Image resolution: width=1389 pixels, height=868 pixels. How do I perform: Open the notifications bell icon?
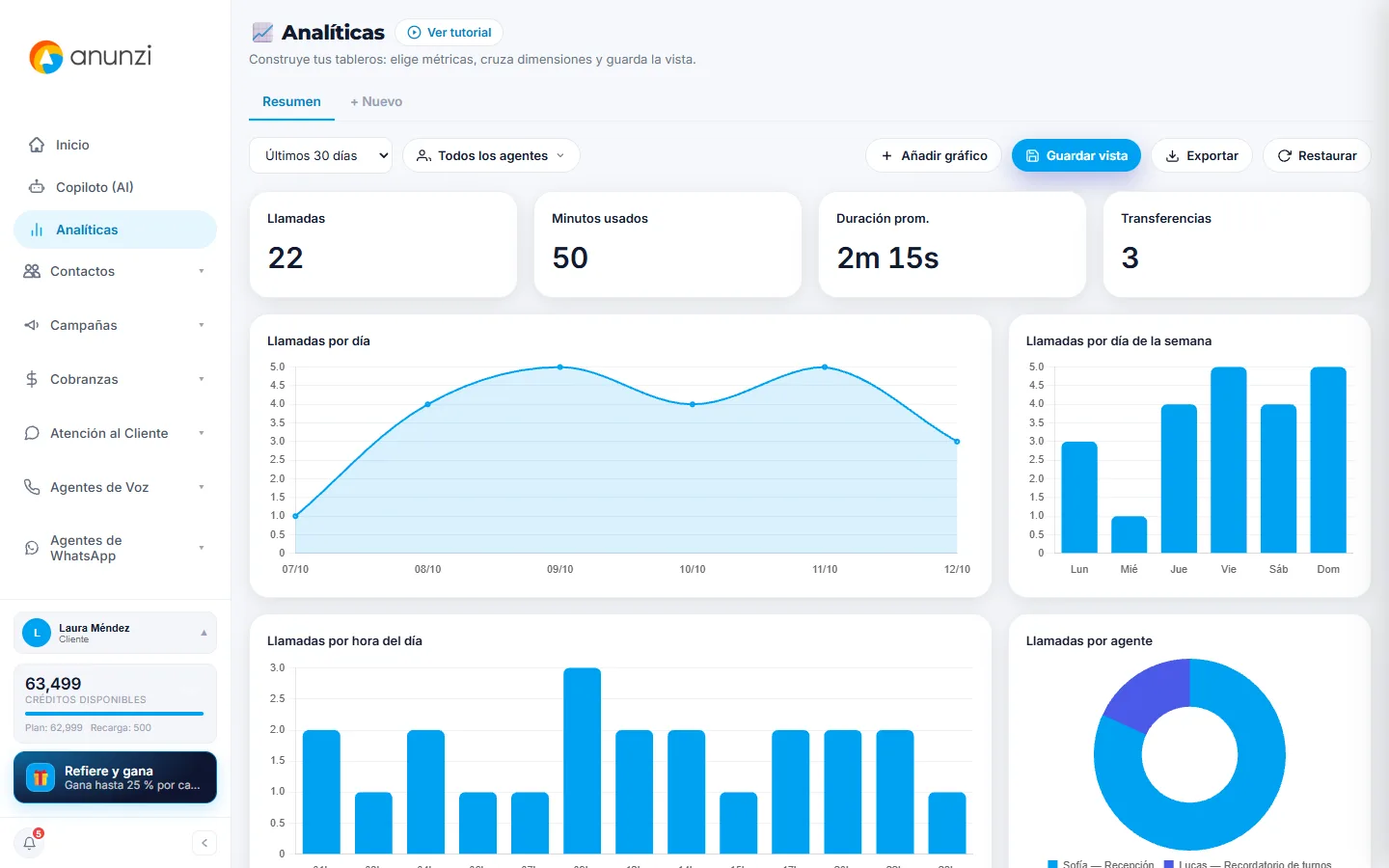click(30, 843)
